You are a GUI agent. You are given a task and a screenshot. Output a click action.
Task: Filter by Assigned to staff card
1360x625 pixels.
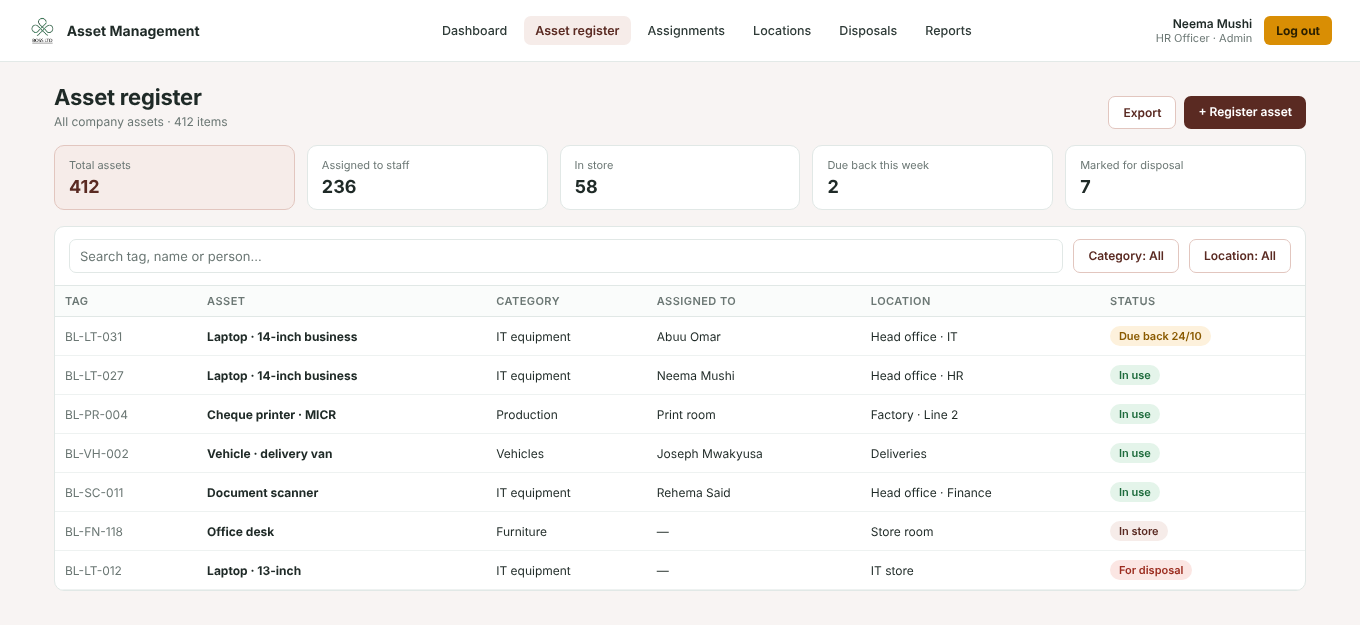tap(427, 178)
